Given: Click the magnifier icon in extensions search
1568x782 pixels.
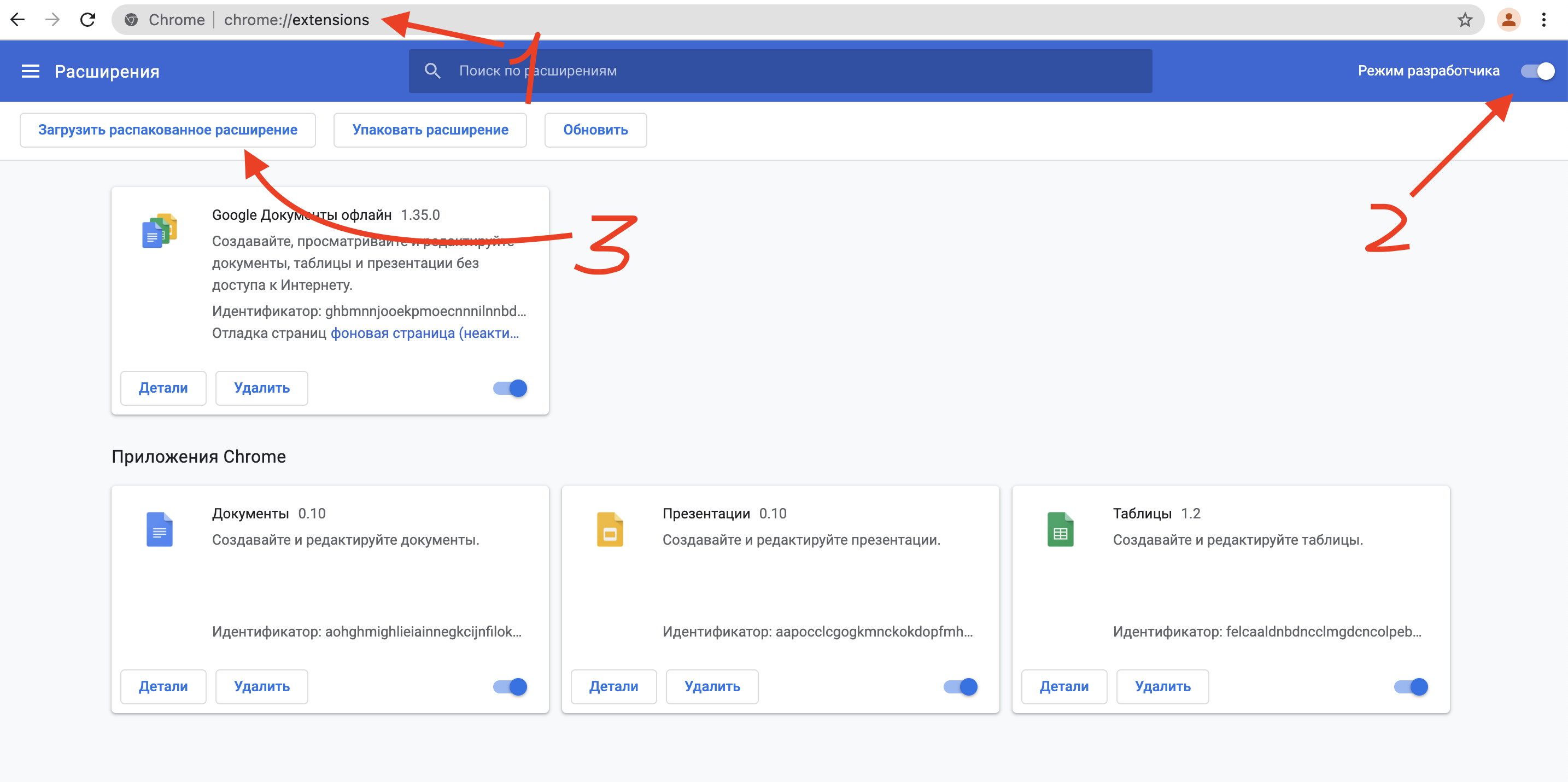Looking at the screenshot, I should pyautogui.click(x=432, y=71).
